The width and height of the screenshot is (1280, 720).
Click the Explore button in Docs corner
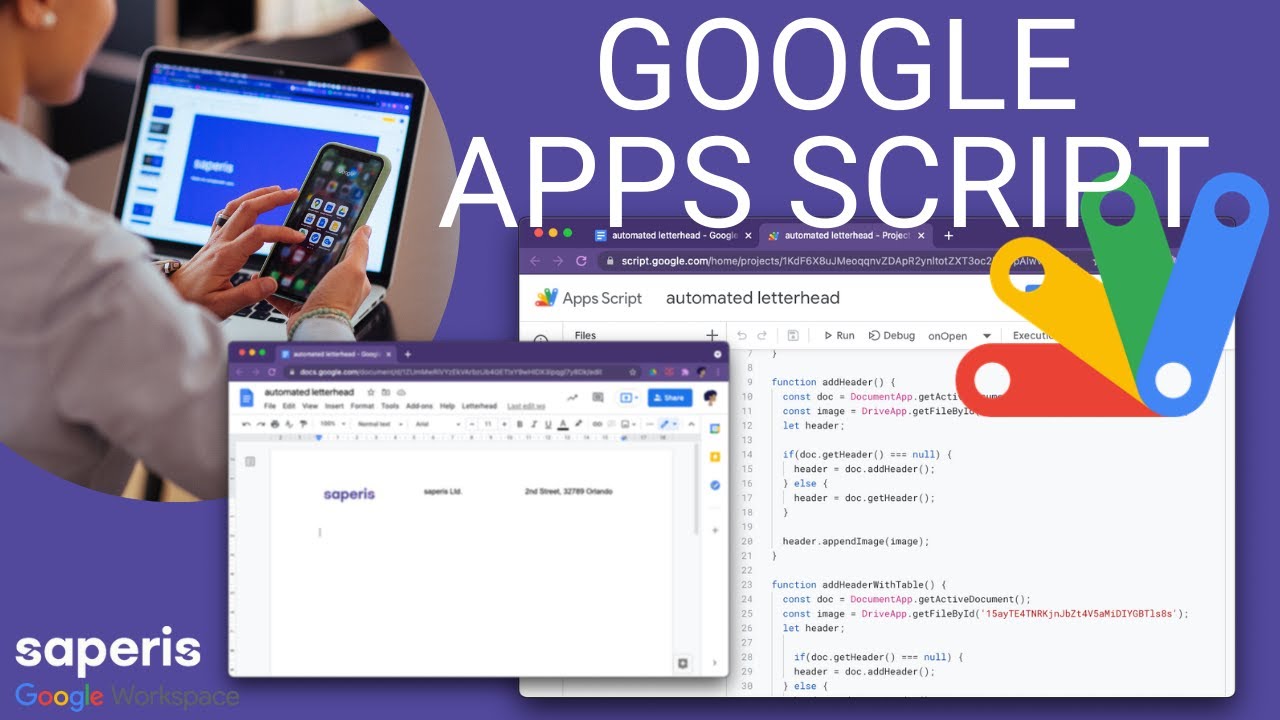point(683,662)
